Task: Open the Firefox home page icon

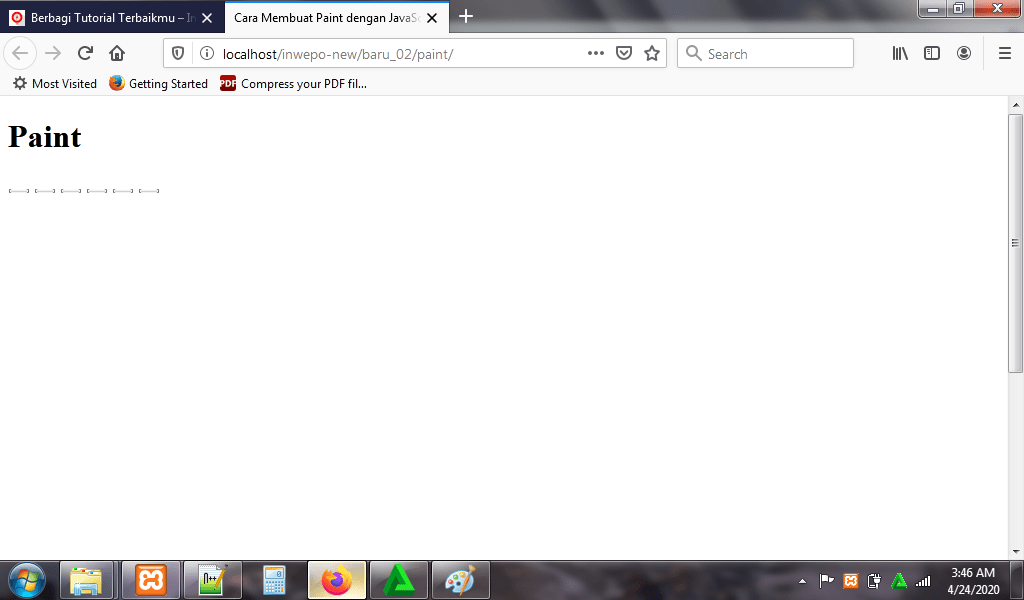Action: click(117, 53)
